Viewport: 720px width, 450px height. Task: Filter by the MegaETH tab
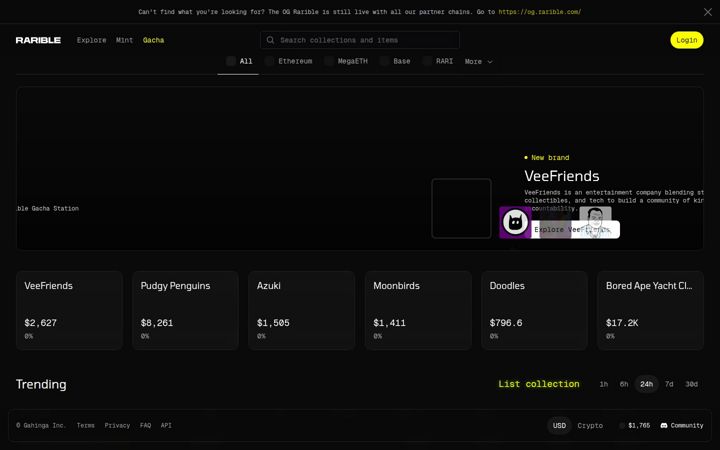point(347,62)
